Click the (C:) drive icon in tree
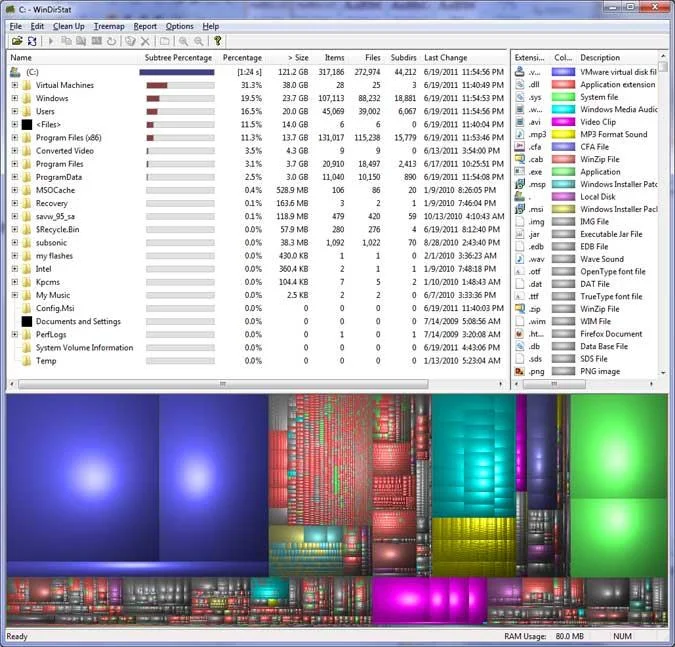This screenshot has height=647, width=675. click(x=15, y=72)
